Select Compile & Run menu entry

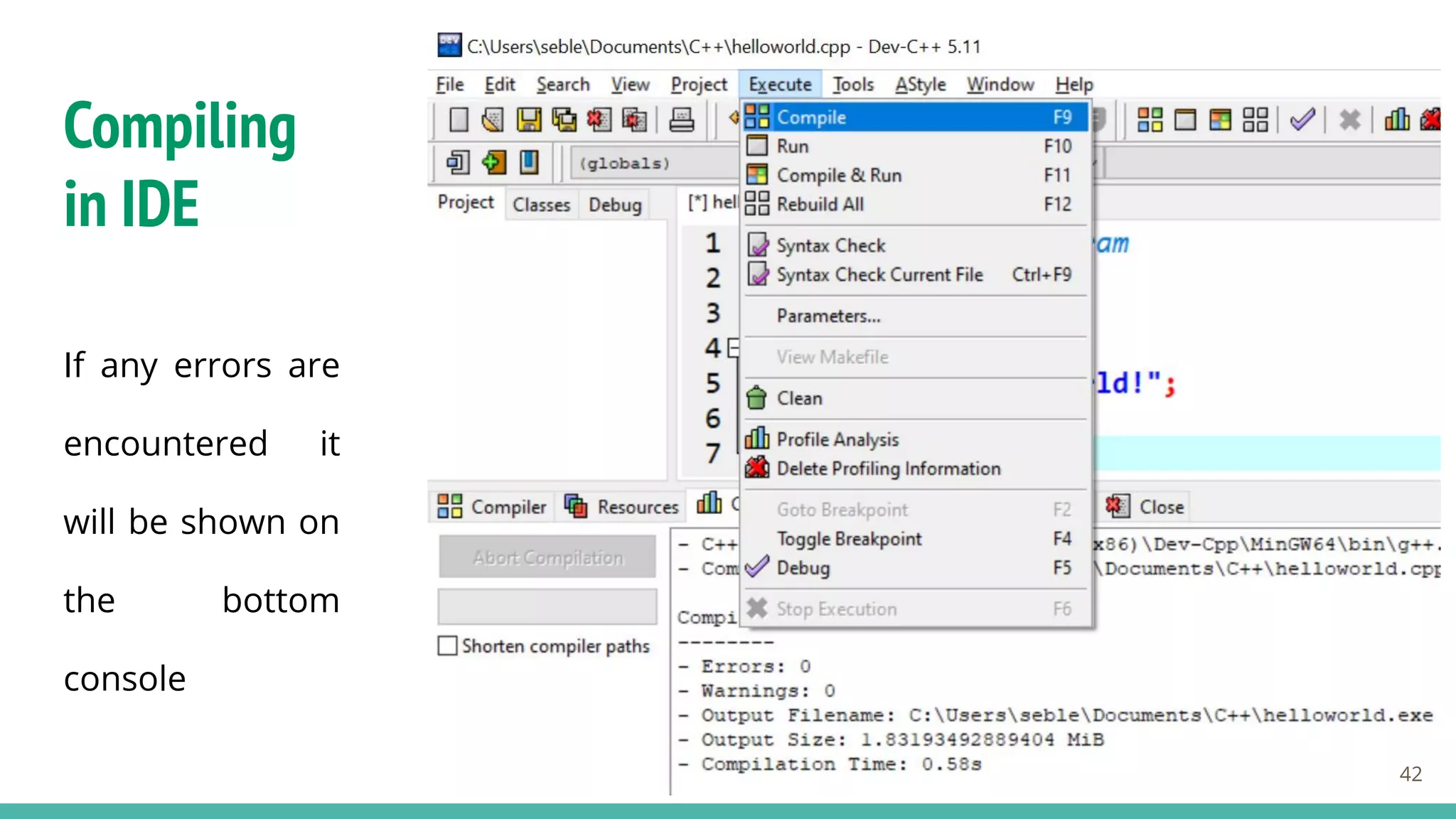pos(915,175)
